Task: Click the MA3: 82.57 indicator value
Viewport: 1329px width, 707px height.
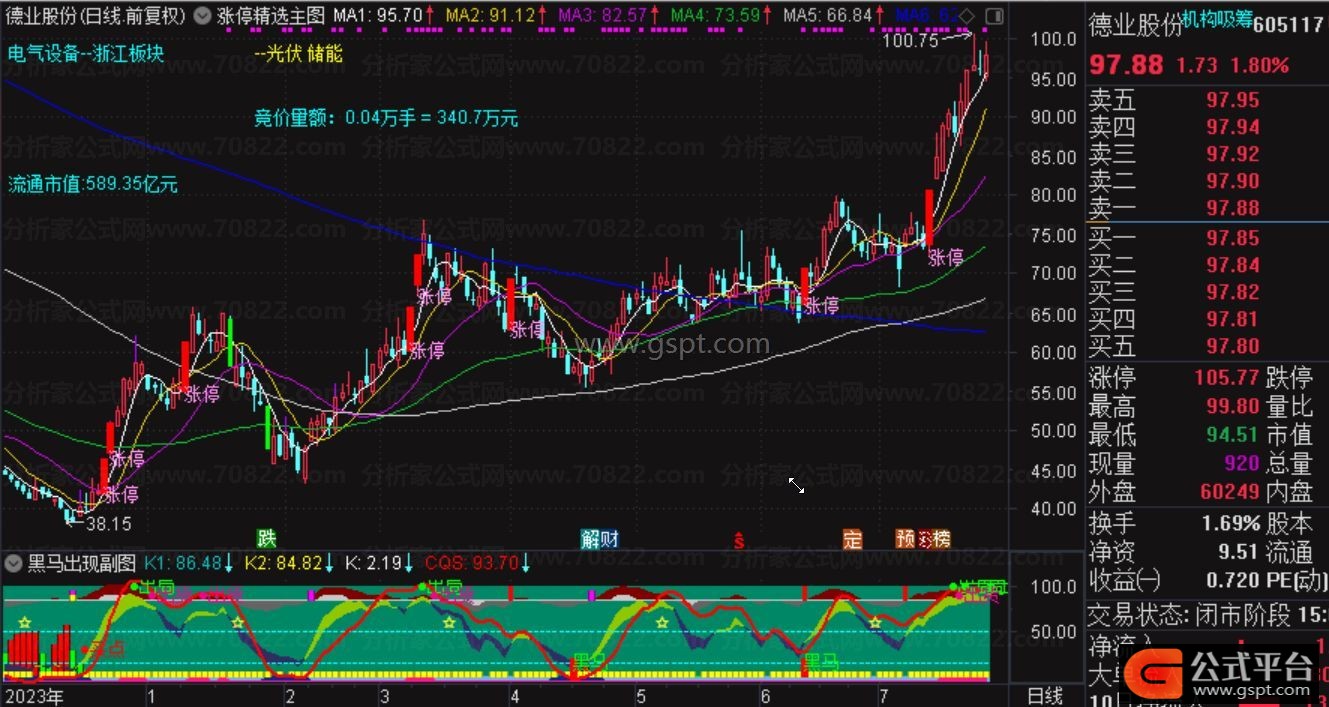Action: 602,16
